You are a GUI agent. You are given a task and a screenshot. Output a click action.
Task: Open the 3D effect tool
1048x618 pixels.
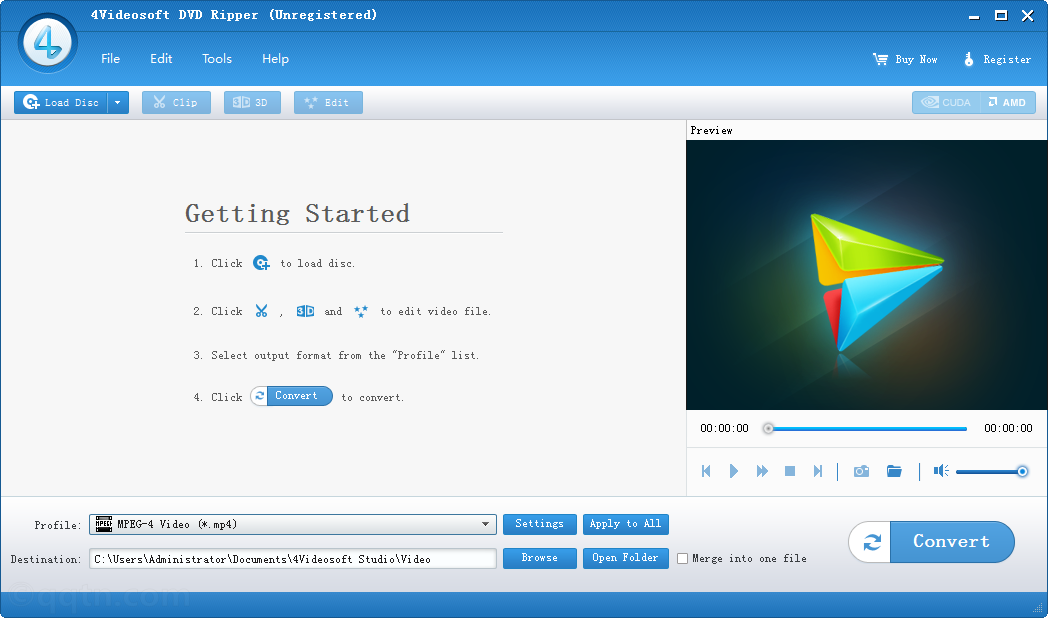(252, 101)
